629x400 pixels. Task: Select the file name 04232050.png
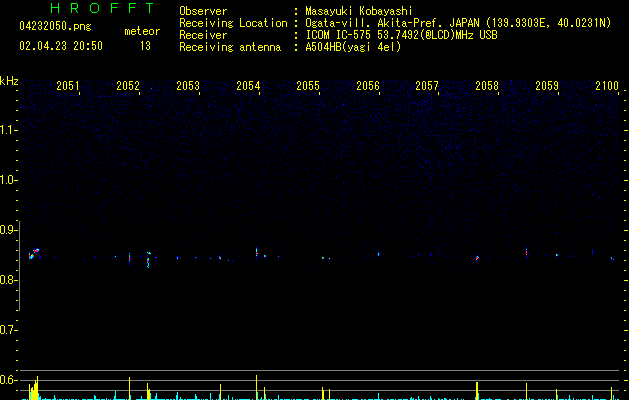click(x=55, y=27)
